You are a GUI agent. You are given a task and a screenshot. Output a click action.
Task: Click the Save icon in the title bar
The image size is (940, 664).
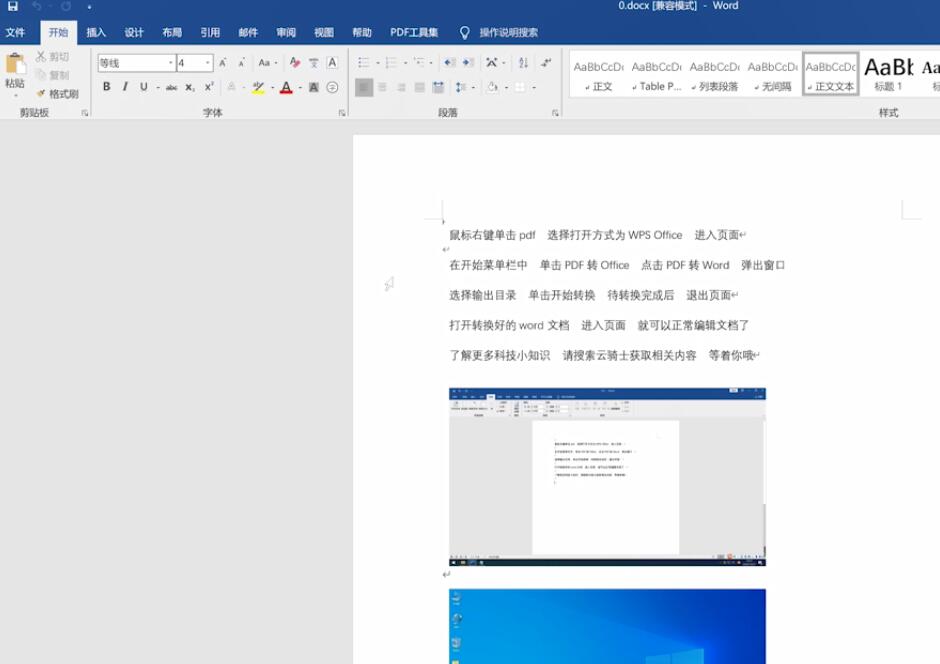click(x=13, y=6)
